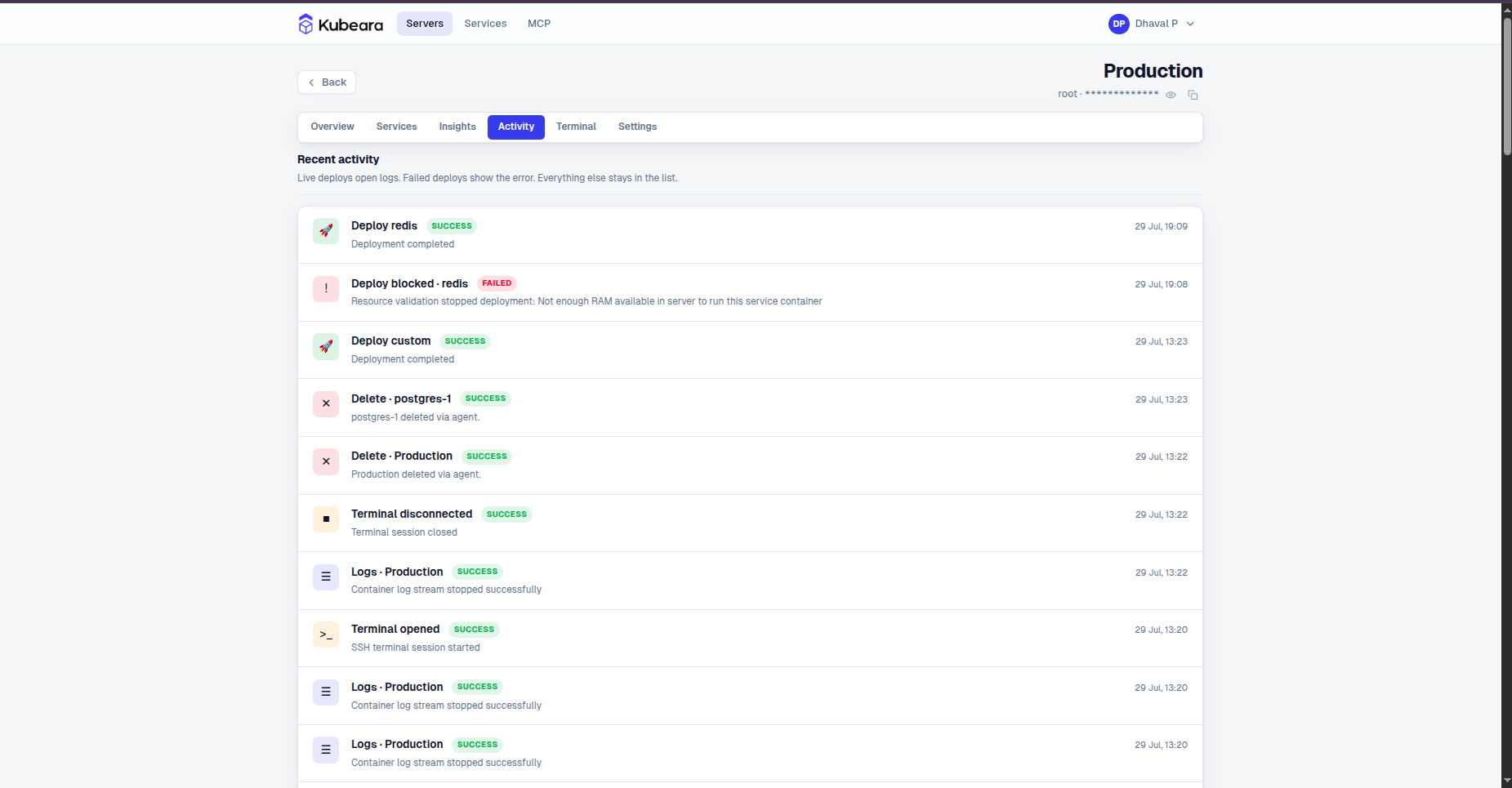Click the page scrollbar thumb
The image size is (1512, 788).
(1506, 86)
